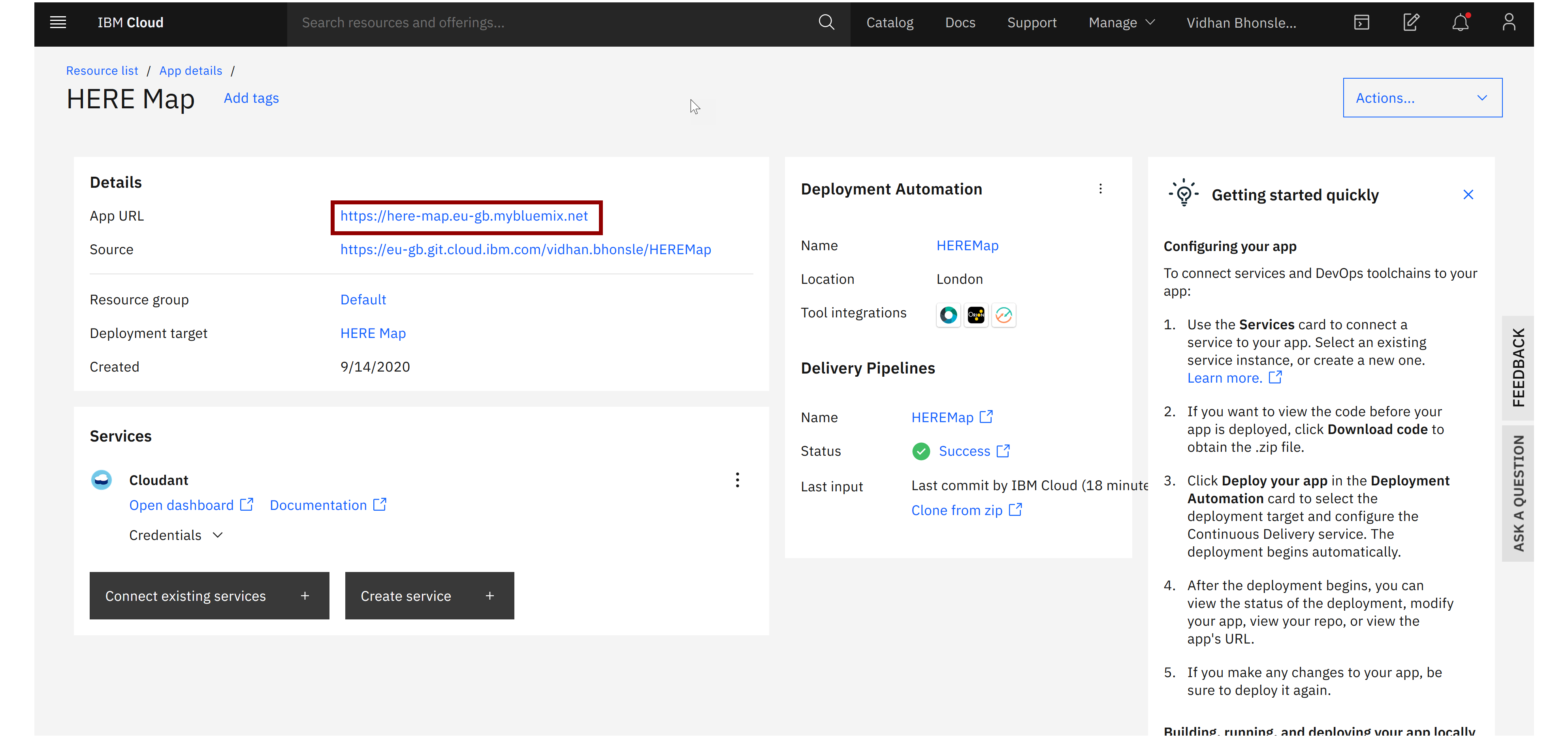Open the Catalog menu item

(889, 23)
